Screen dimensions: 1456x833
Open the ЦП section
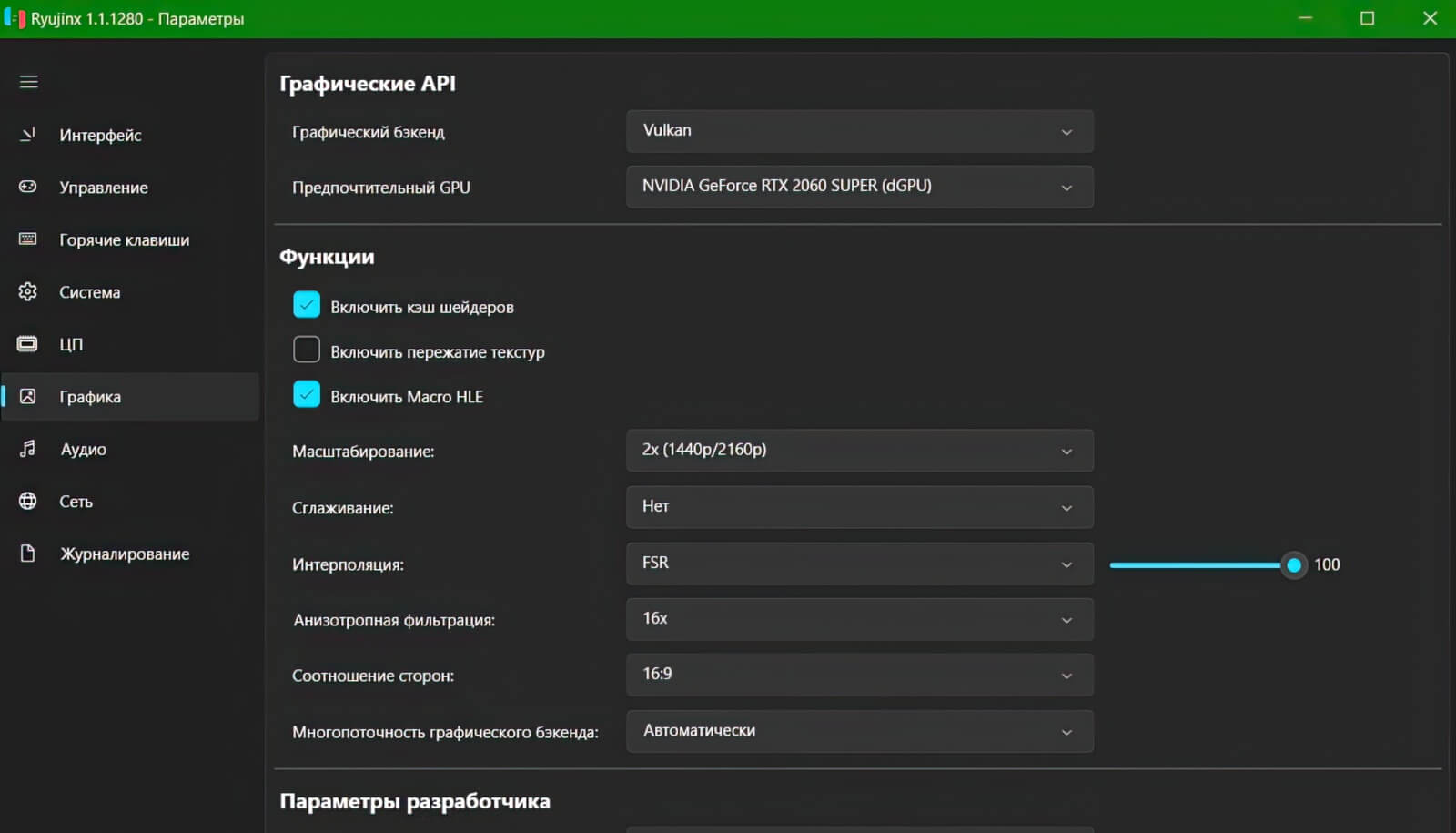coord(131,344)
